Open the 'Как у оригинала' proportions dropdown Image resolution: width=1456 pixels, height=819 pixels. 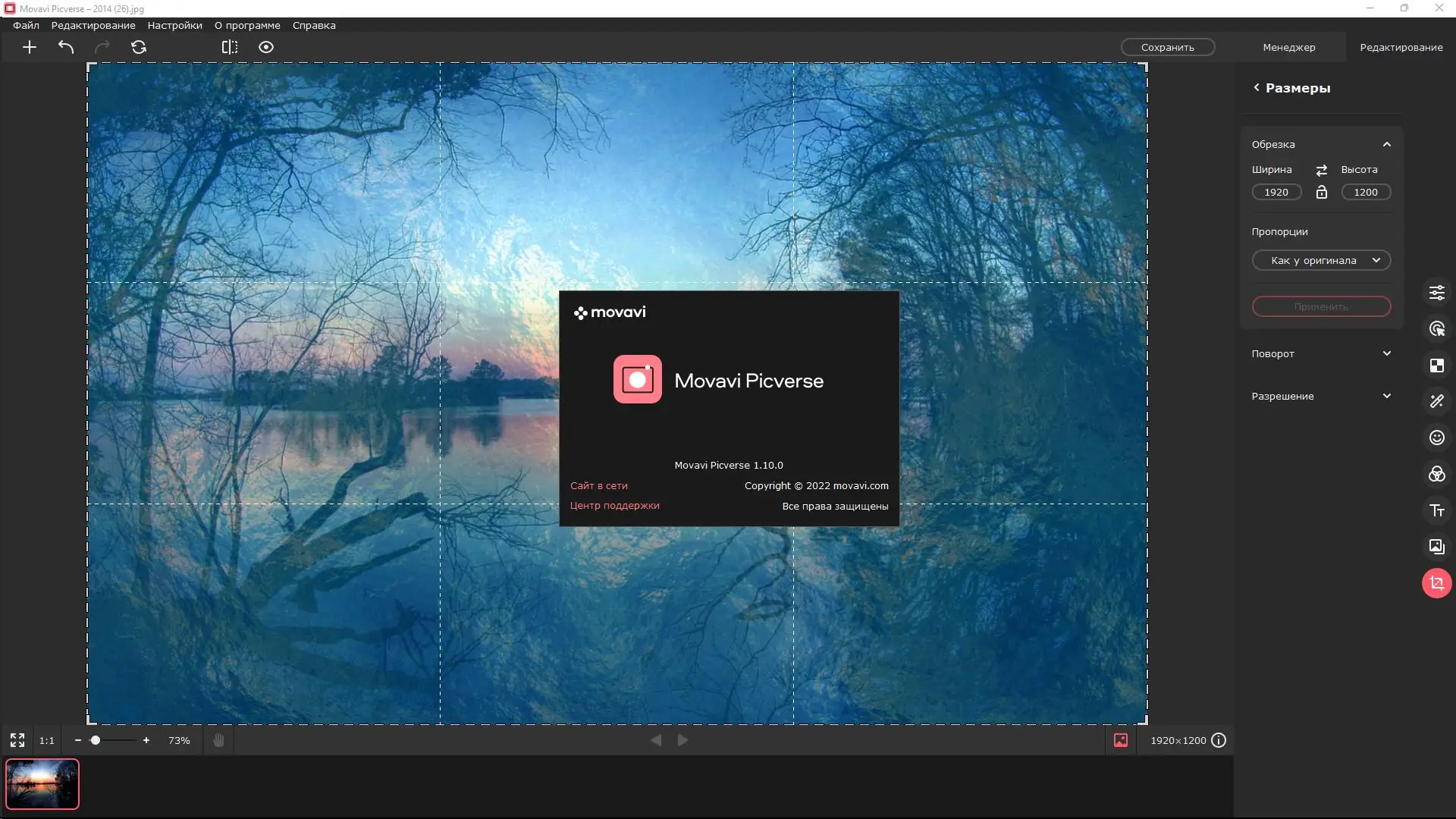pos(1321,260)
